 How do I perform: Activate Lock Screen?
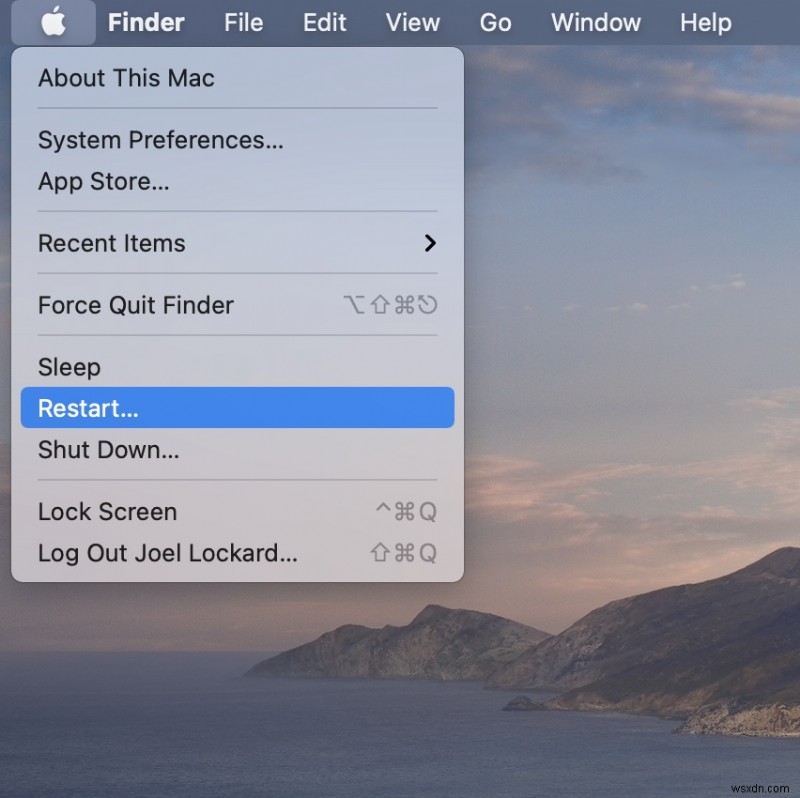pyautogui.click(x=107, y=511)
